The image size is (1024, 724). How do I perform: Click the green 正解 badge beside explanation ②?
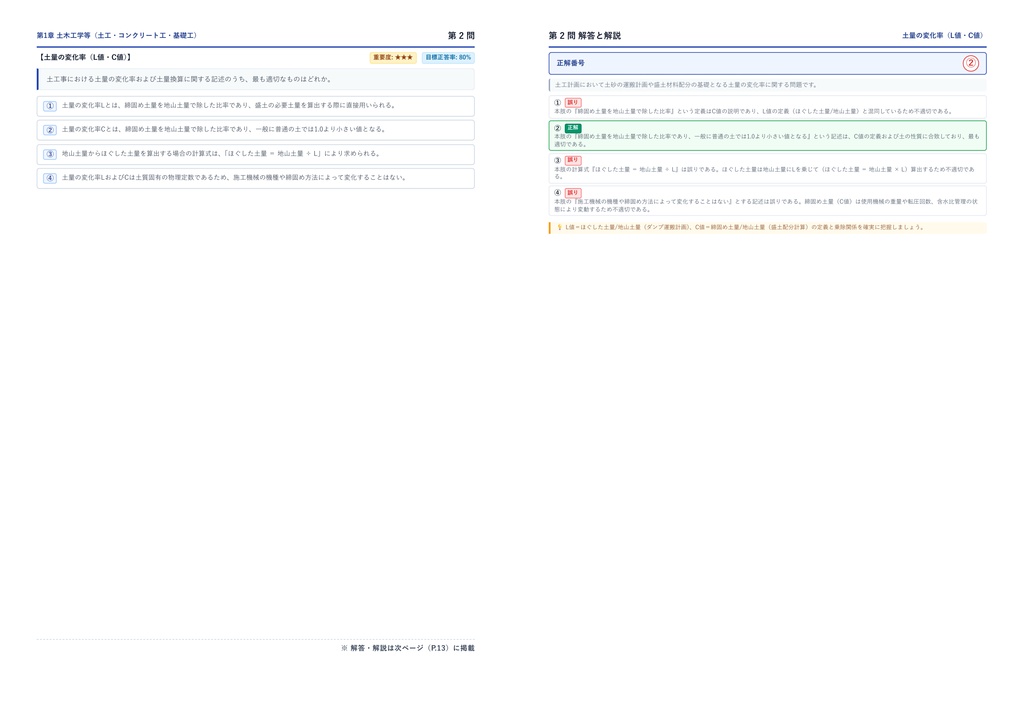tap(573, 128)
